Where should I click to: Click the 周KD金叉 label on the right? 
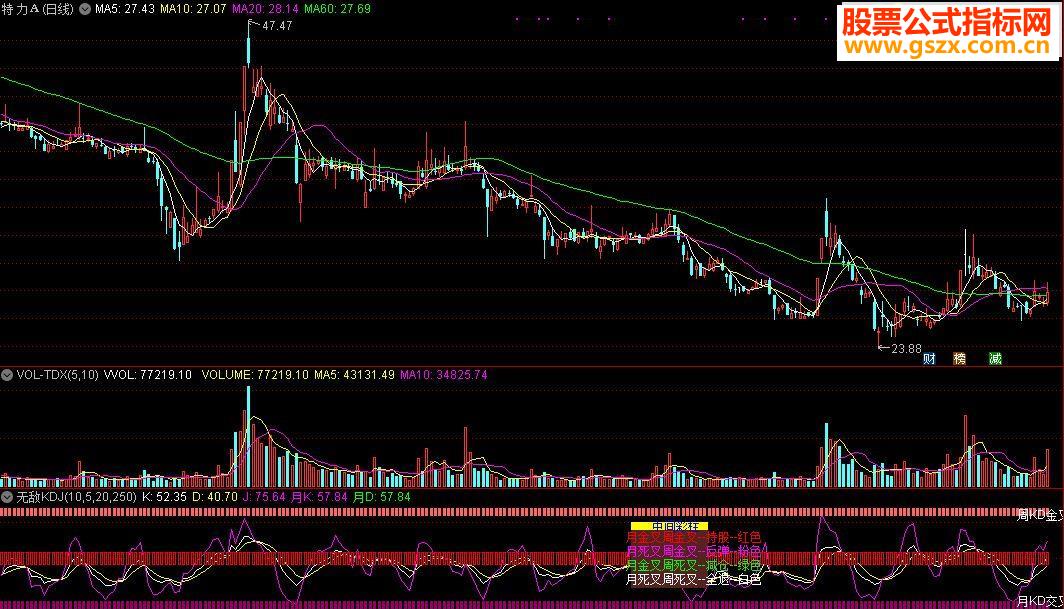pyautogui.click(x=1040, y=516)
